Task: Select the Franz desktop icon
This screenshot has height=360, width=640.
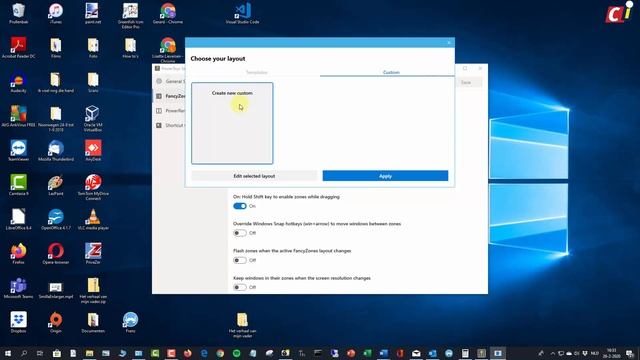Action: click(130, 322)
